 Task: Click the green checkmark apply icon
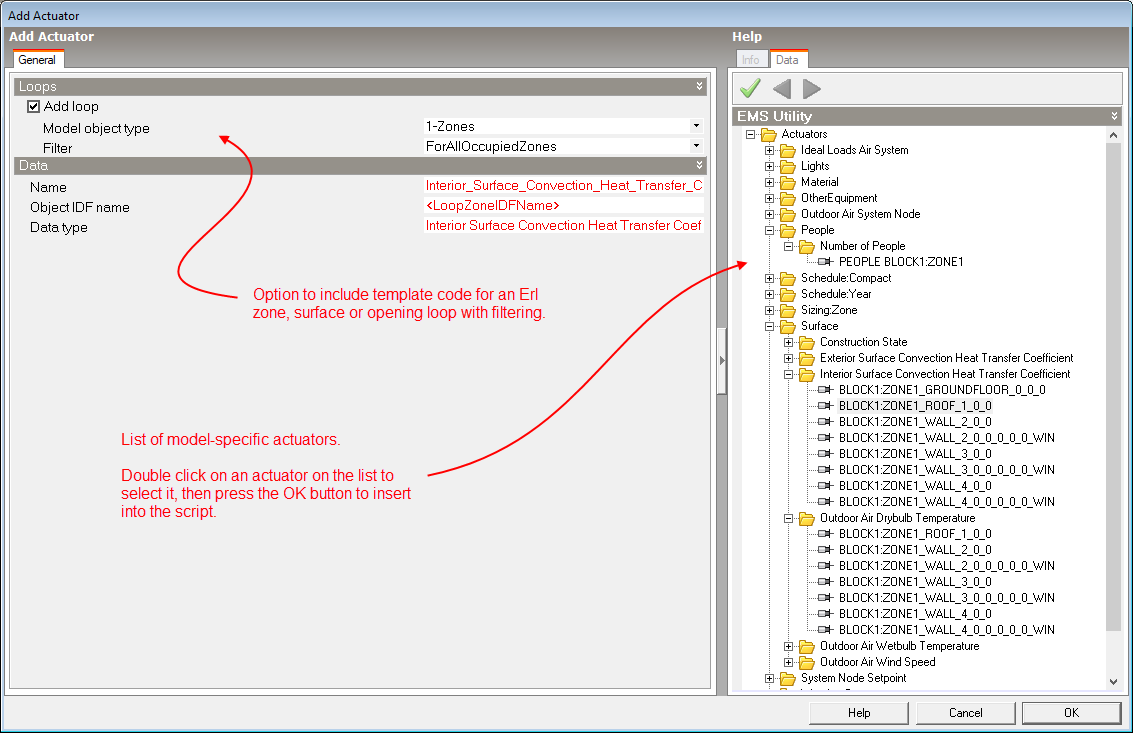tap(750, 89)
